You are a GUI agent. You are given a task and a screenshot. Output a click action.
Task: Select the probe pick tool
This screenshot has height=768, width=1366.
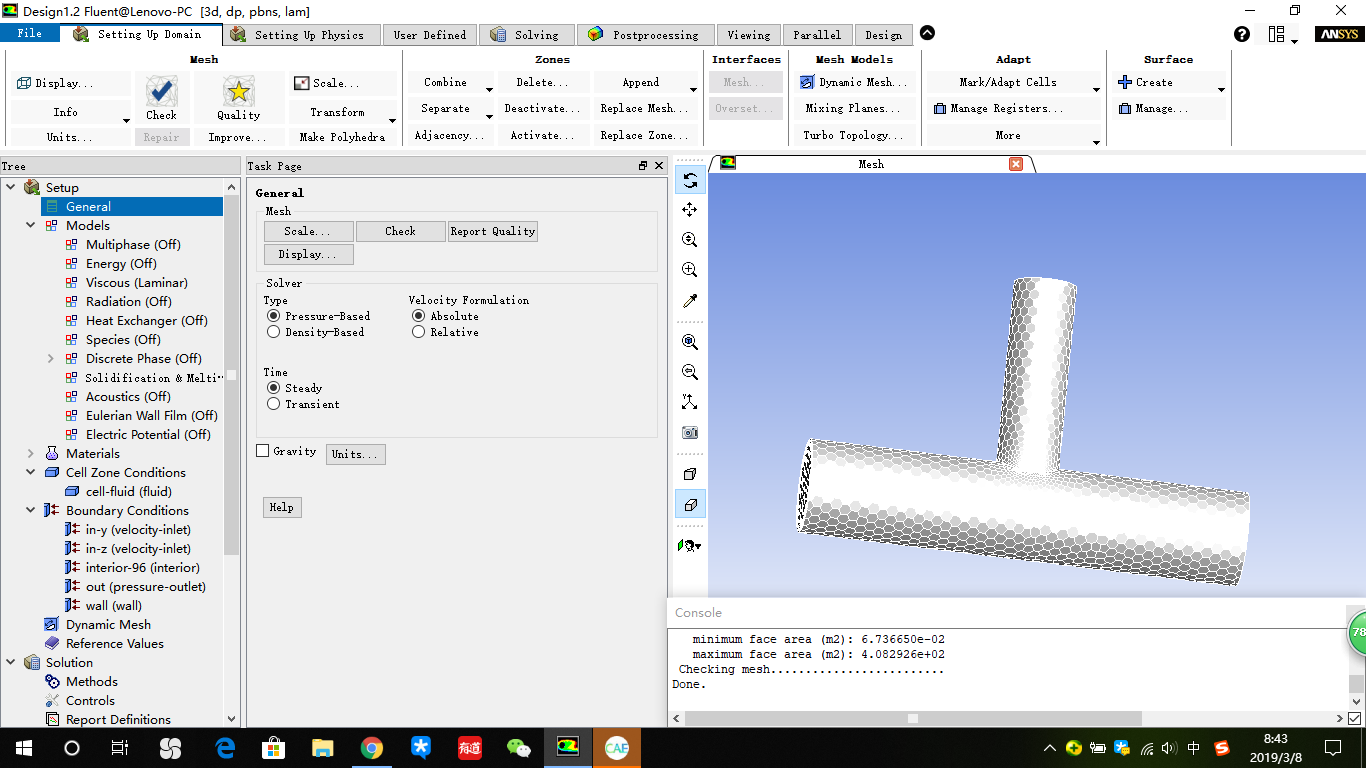(x=689, y=300)
